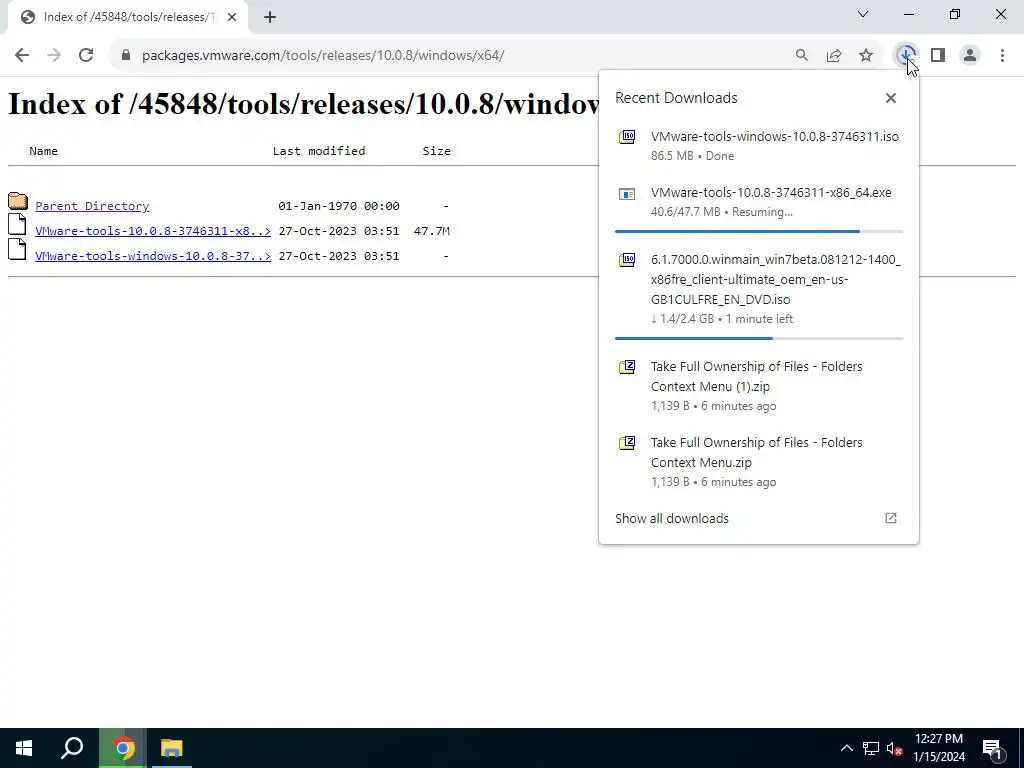
Task: Click the '40.6/47.7 MB • Resuming...' status
Action: (x=722, y=212)
